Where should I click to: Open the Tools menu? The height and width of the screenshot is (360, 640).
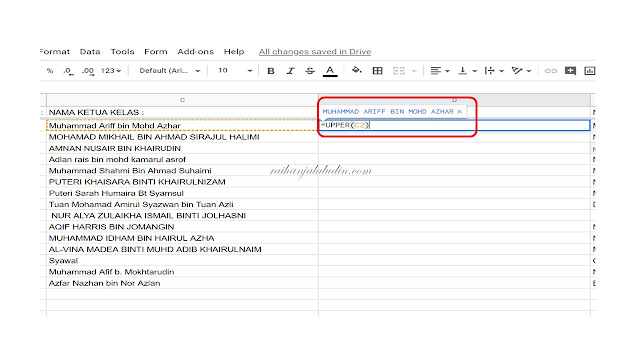(122, 52)
